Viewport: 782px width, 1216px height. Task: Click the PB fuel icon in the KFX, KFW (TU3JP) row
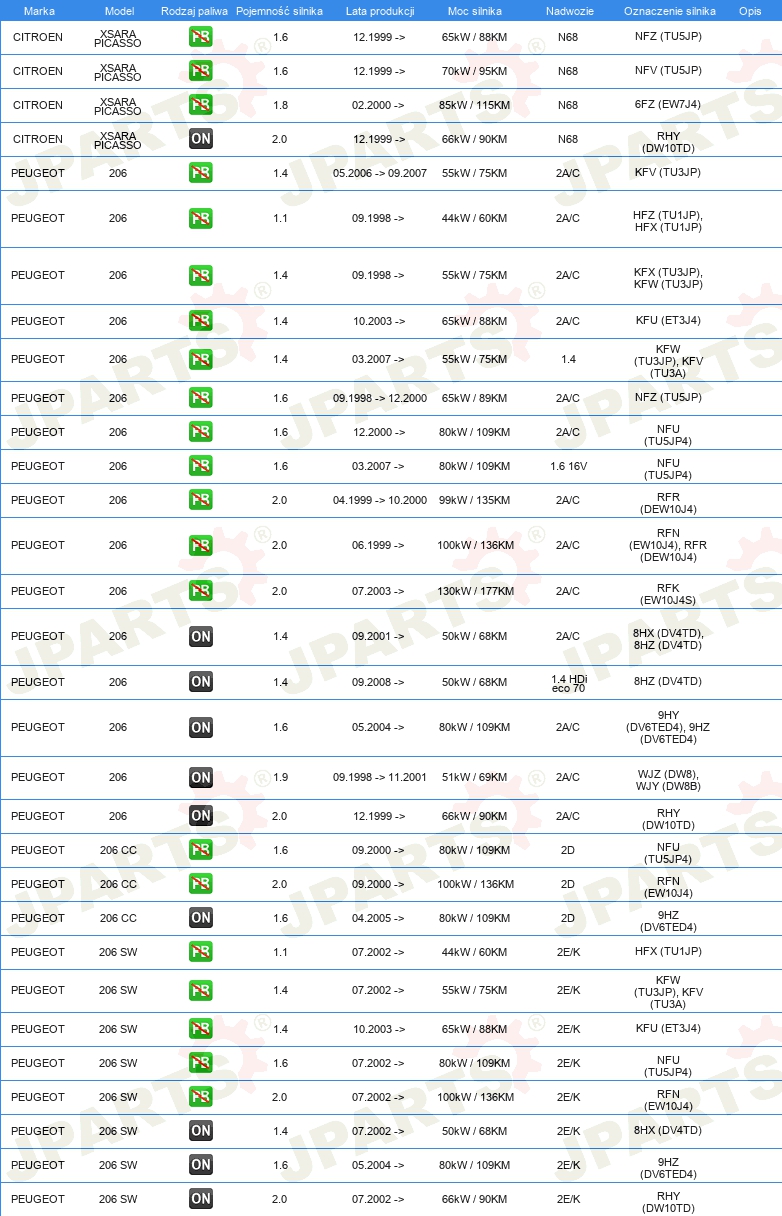(201, 276)
